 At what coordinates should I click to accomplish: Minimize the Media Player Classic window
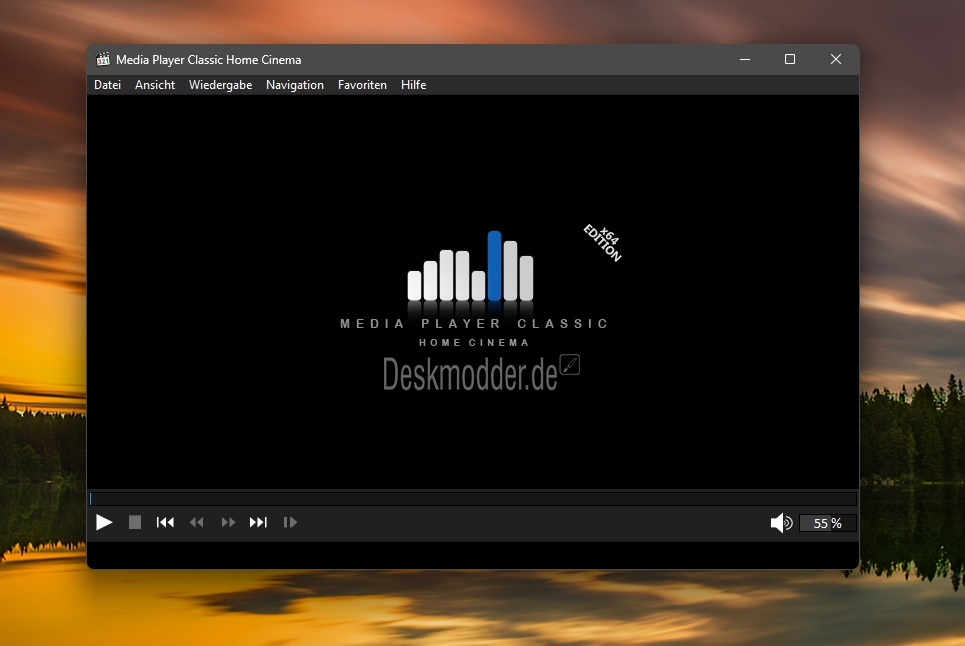coord(745,59)
